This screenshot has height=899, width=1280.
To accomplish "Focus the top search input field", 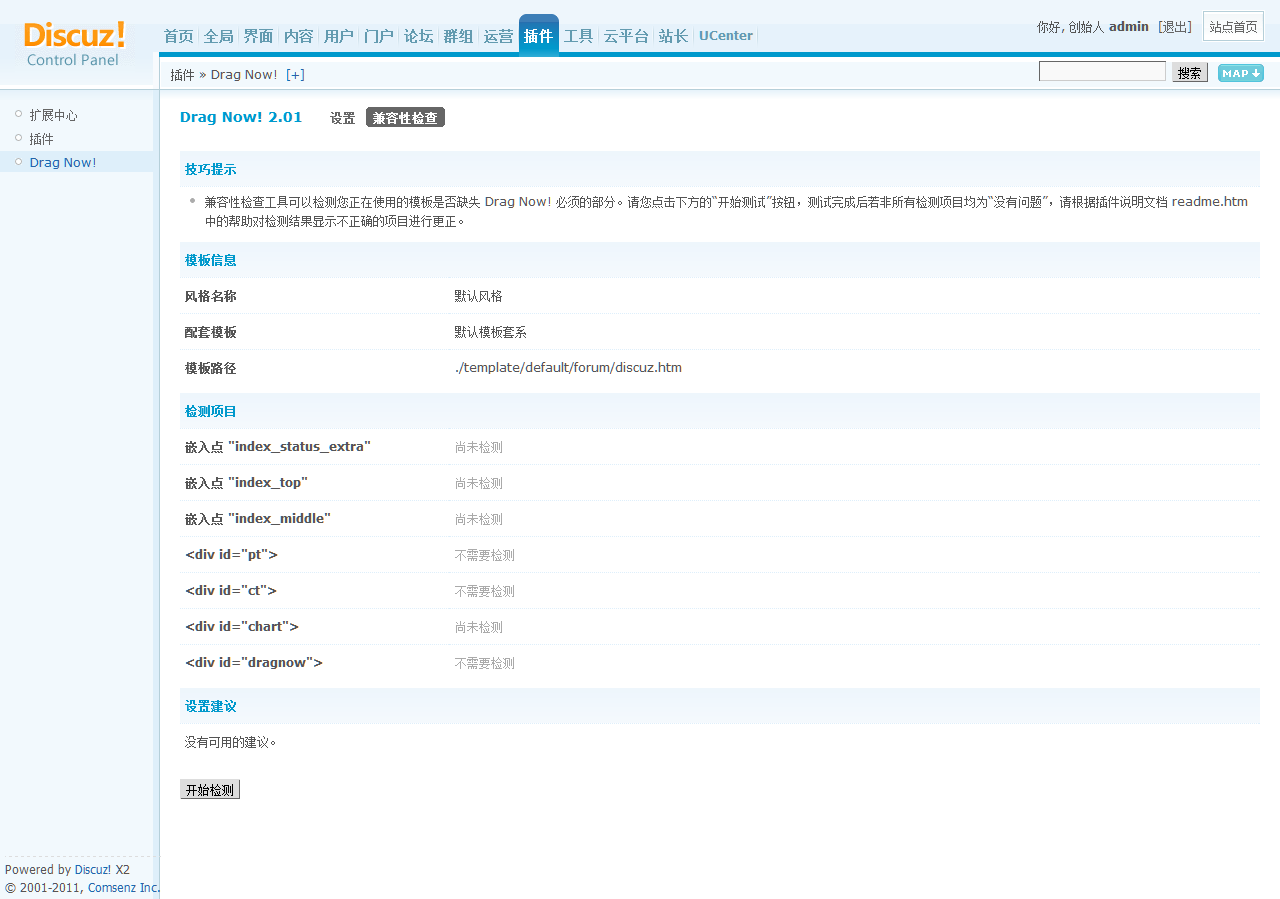I will pyautogui.click(x=1102, y=71).
